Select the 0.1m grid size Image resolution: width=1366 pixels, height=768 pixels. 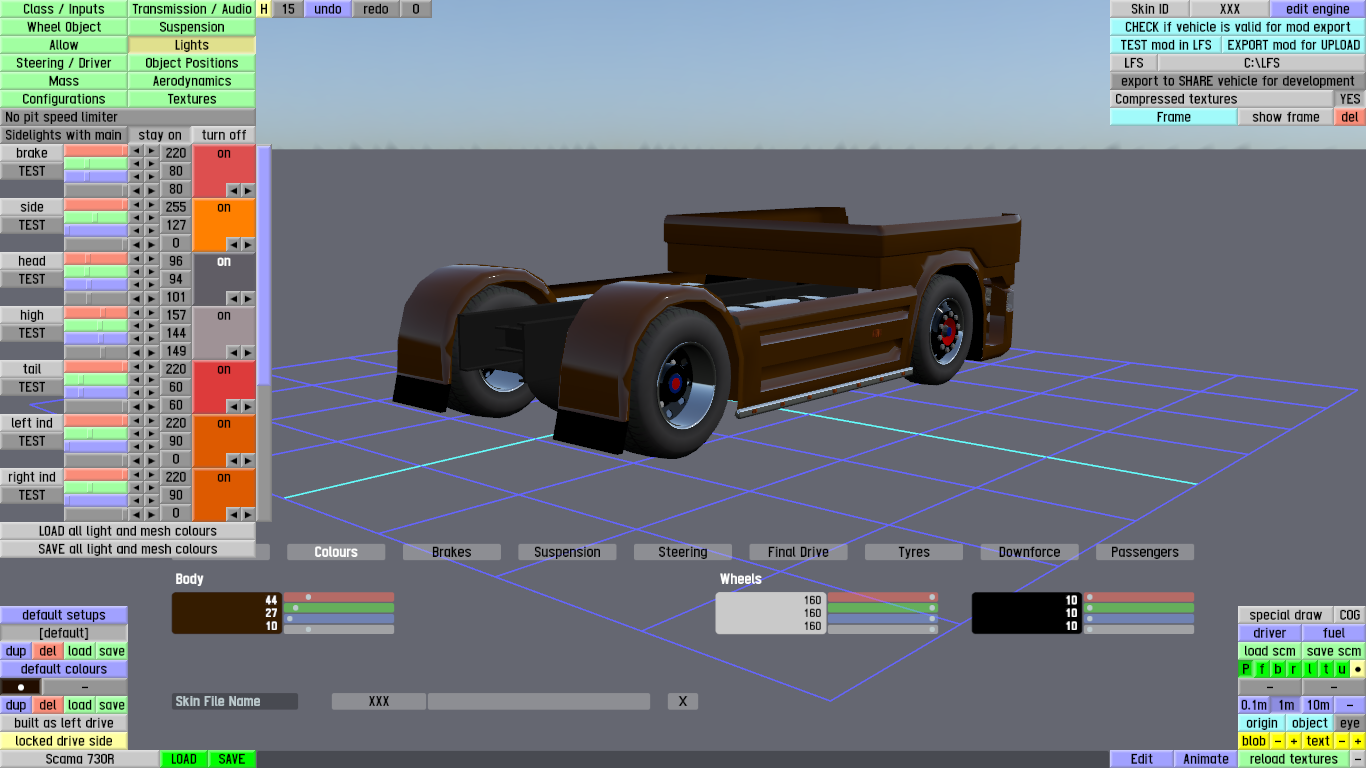point(1254,705)
